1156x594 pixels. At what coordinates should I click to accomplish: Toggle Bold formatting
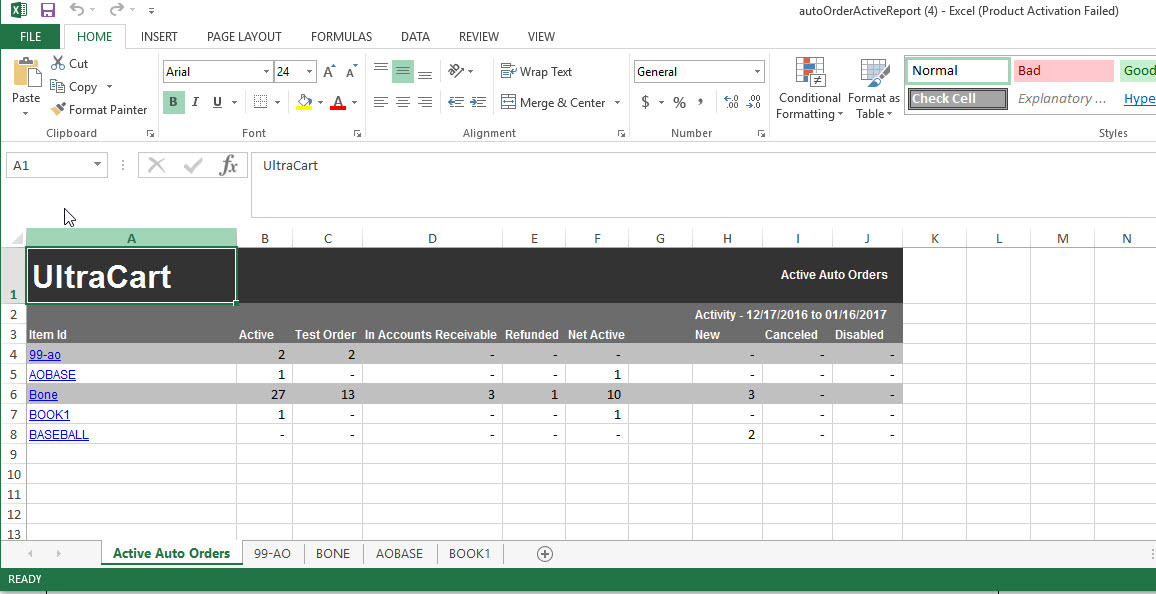point(173,102)
